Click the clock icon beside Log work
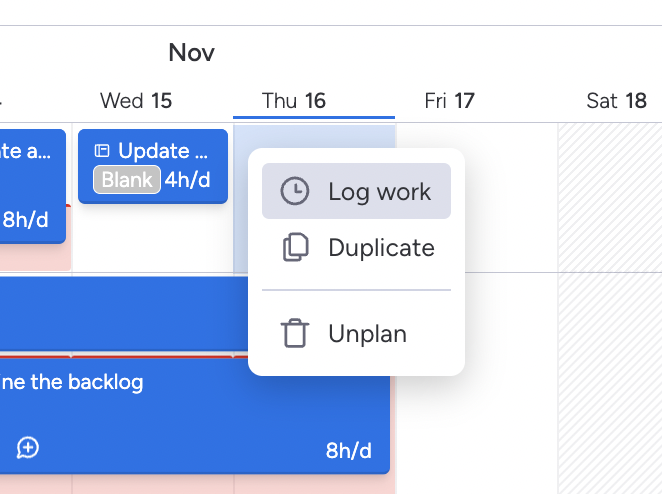The width and height of the screenshot is (662, 494). tap(294, 192)
